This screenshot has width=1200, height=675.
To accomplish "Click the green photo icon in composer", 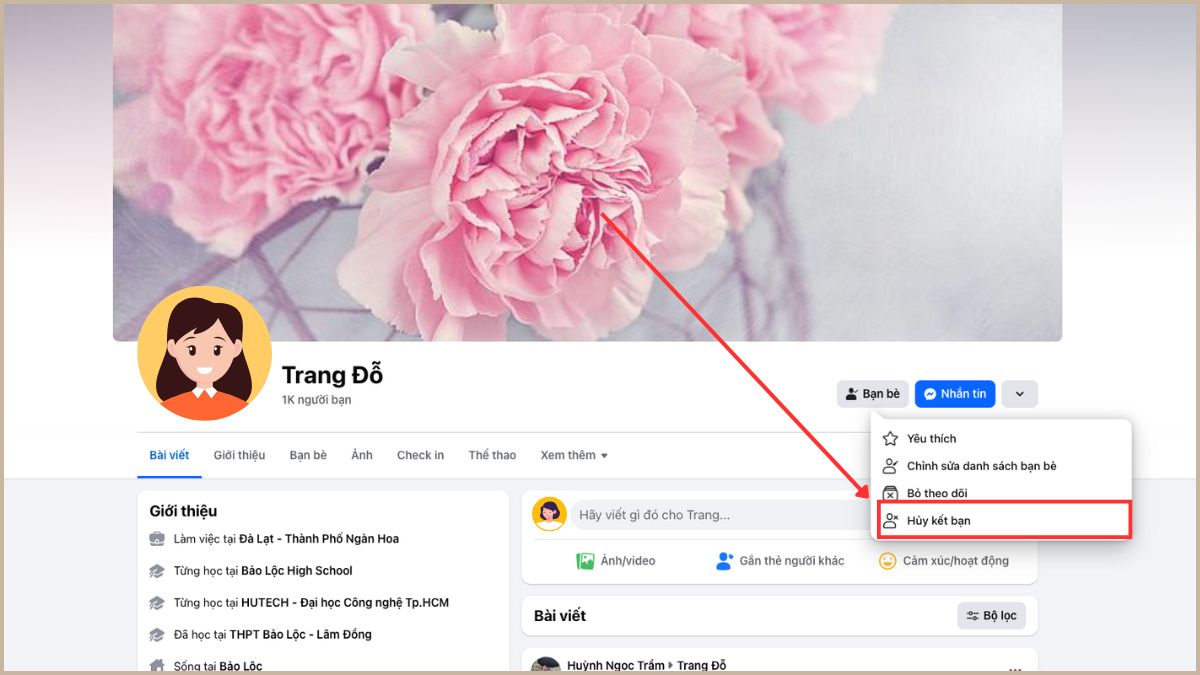I will click(x=585, y=561).
